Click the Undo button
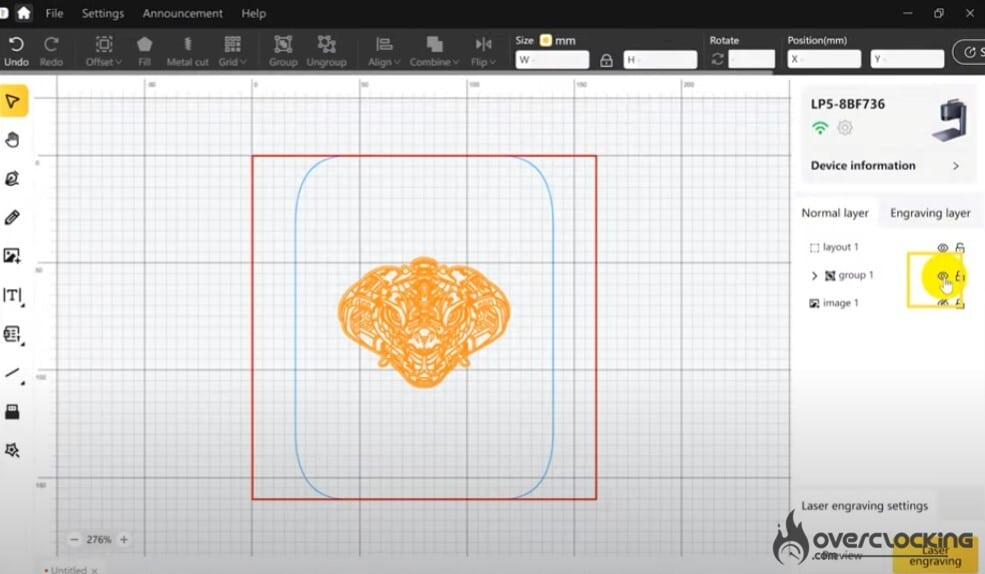This screenshot has width=985, height=574. click(x=16, y=51)
